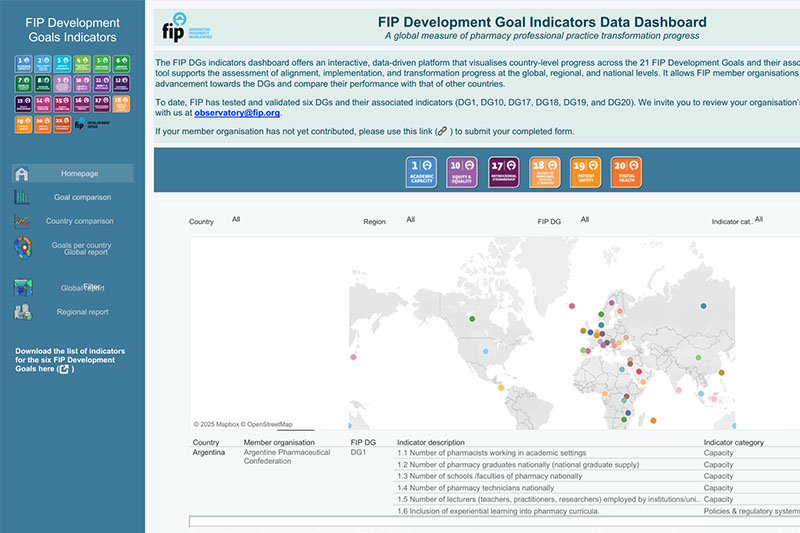Image resolution: width=800 pixels, height=533 pixels.
Task: Click the pink marker in the Pacific Ocean
Action: [x=354, y=357]
